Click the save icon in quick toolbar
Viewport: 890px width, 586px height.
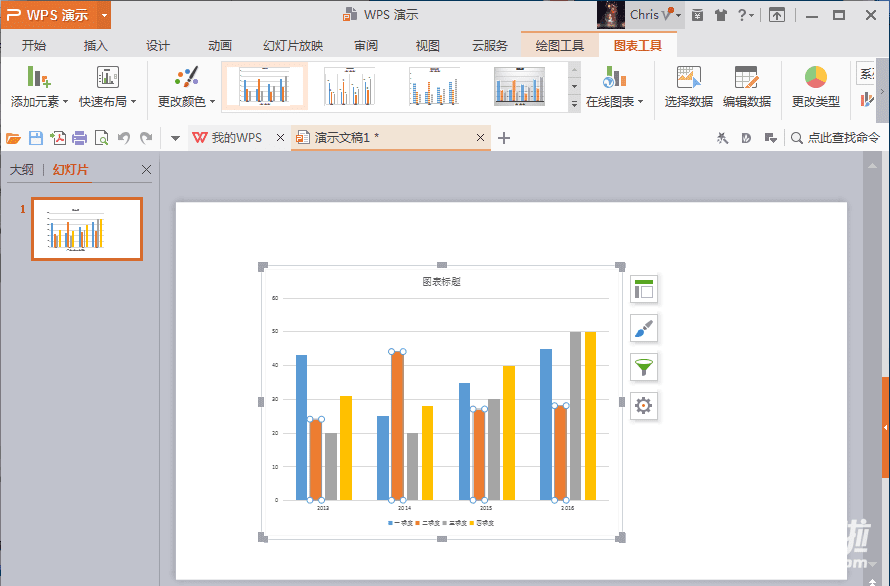coord(36,138)
